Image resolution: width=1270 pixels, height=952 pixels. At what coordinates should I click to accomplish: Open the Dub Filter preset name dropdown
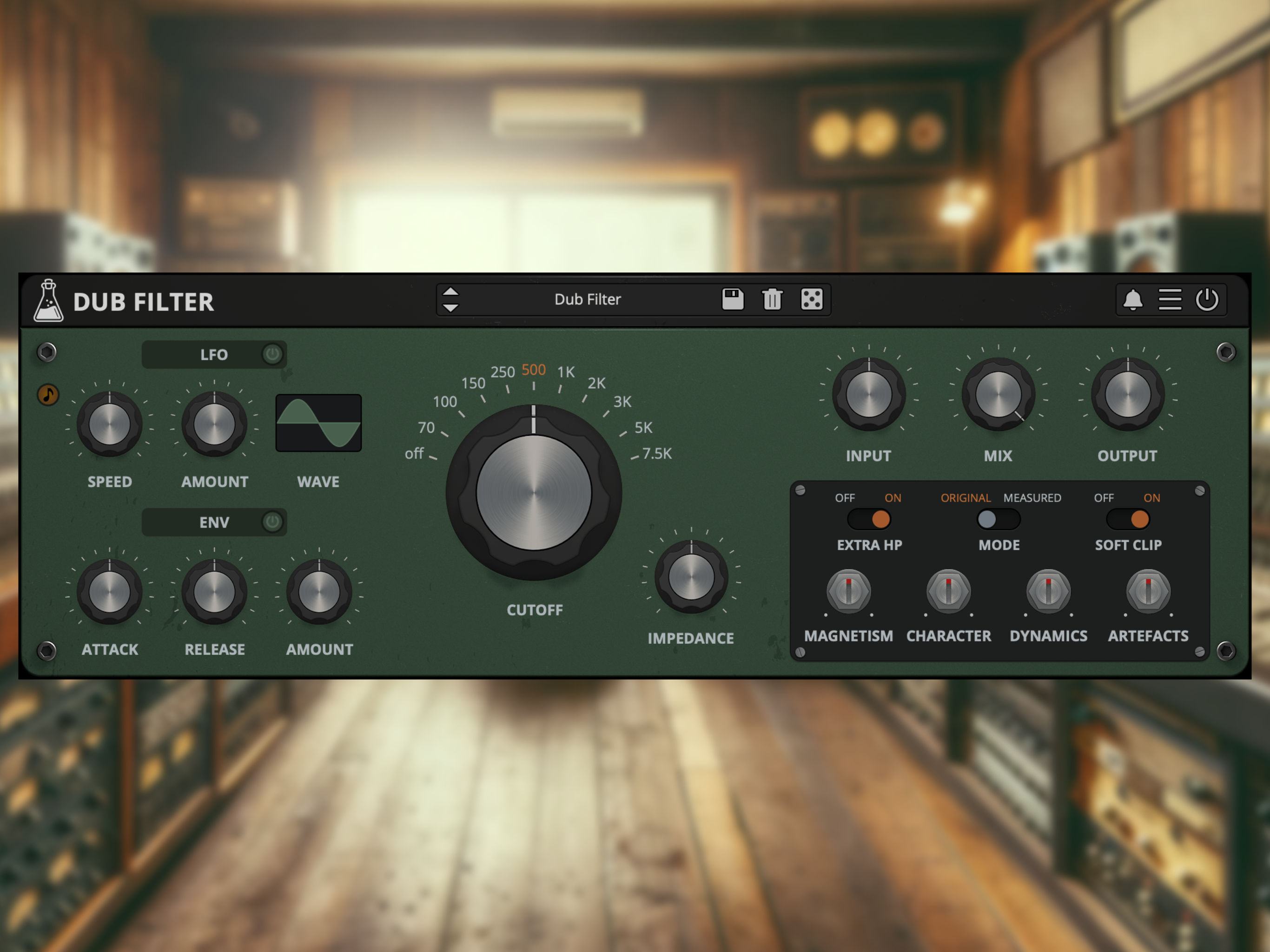point(587,299)
